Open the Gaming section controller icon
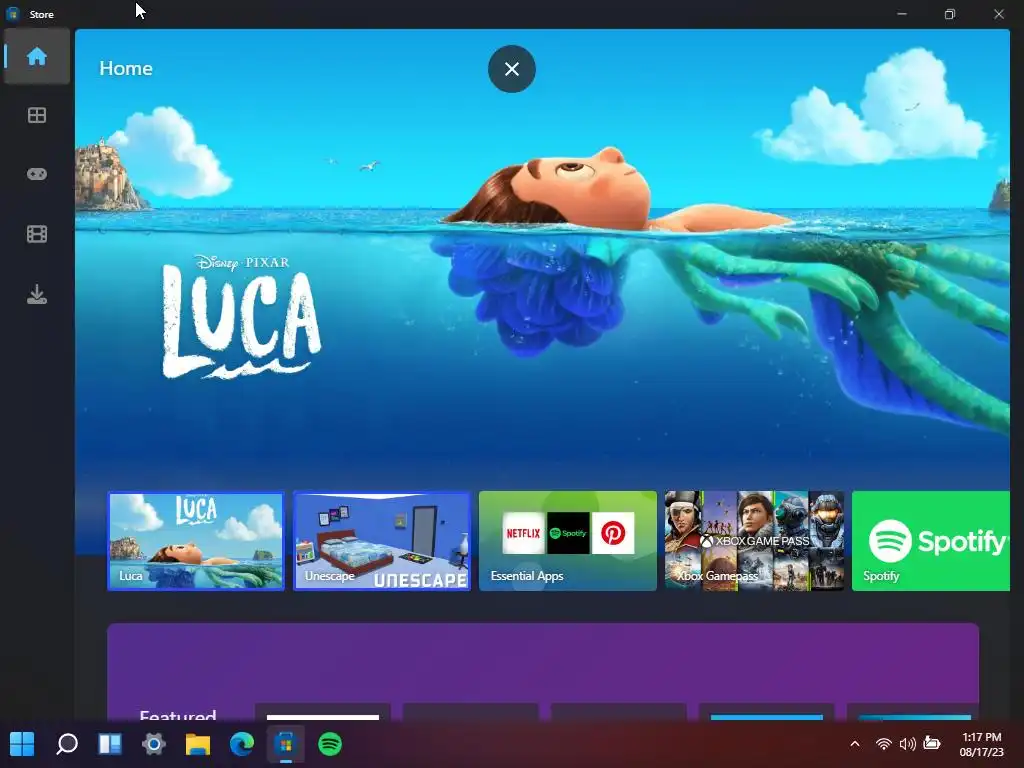1024x768 pixels. (x=37, y=174)
